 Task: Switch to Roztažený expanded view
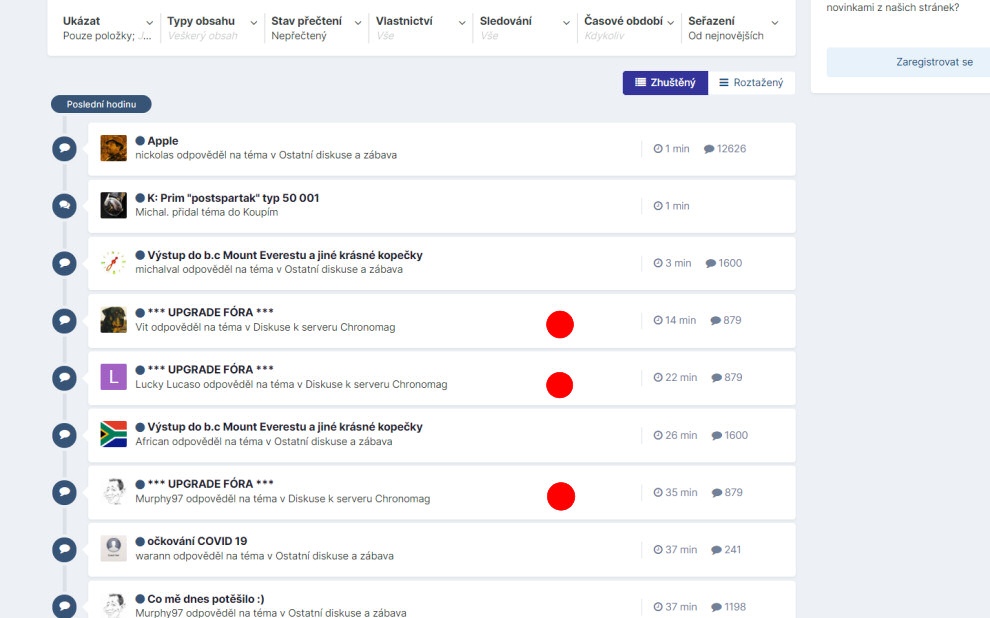pyautogui.click(x=751, y=83)
